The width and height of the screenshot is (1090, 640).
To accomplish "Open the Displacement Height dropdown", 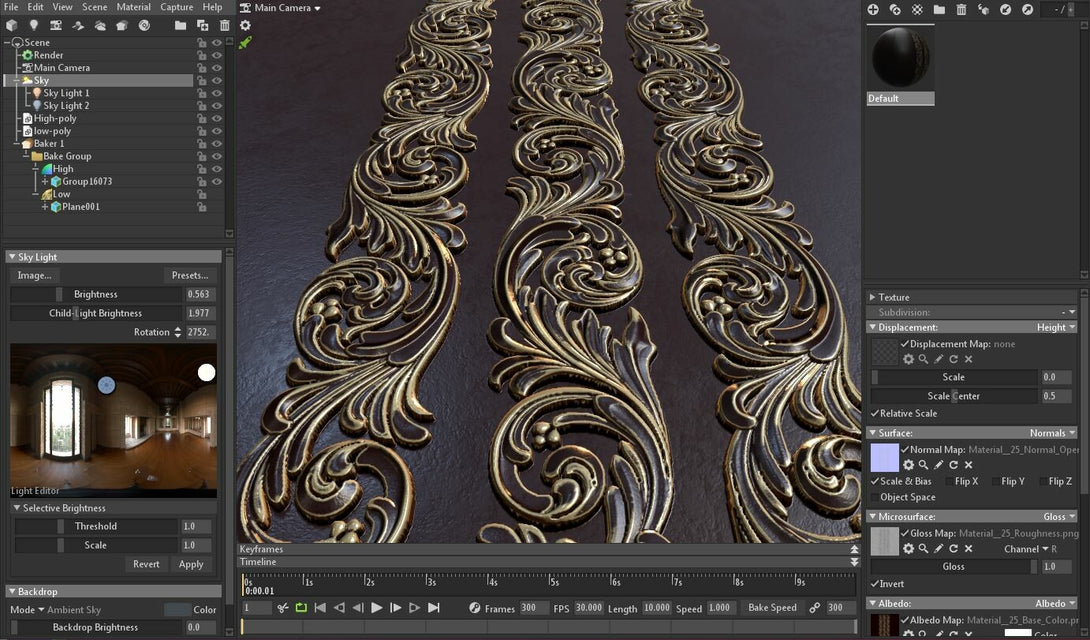I will click(1056, 327).
